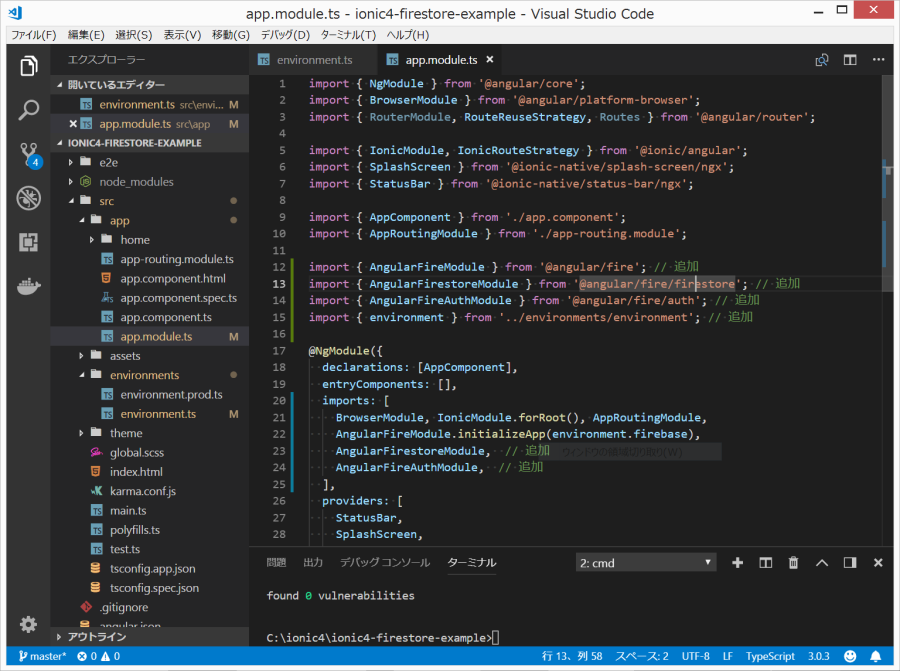Image resolution: width=900 pixels, height=671 pixels.
Task: Open the 表示(V) menu
Action: coord(182,35)
